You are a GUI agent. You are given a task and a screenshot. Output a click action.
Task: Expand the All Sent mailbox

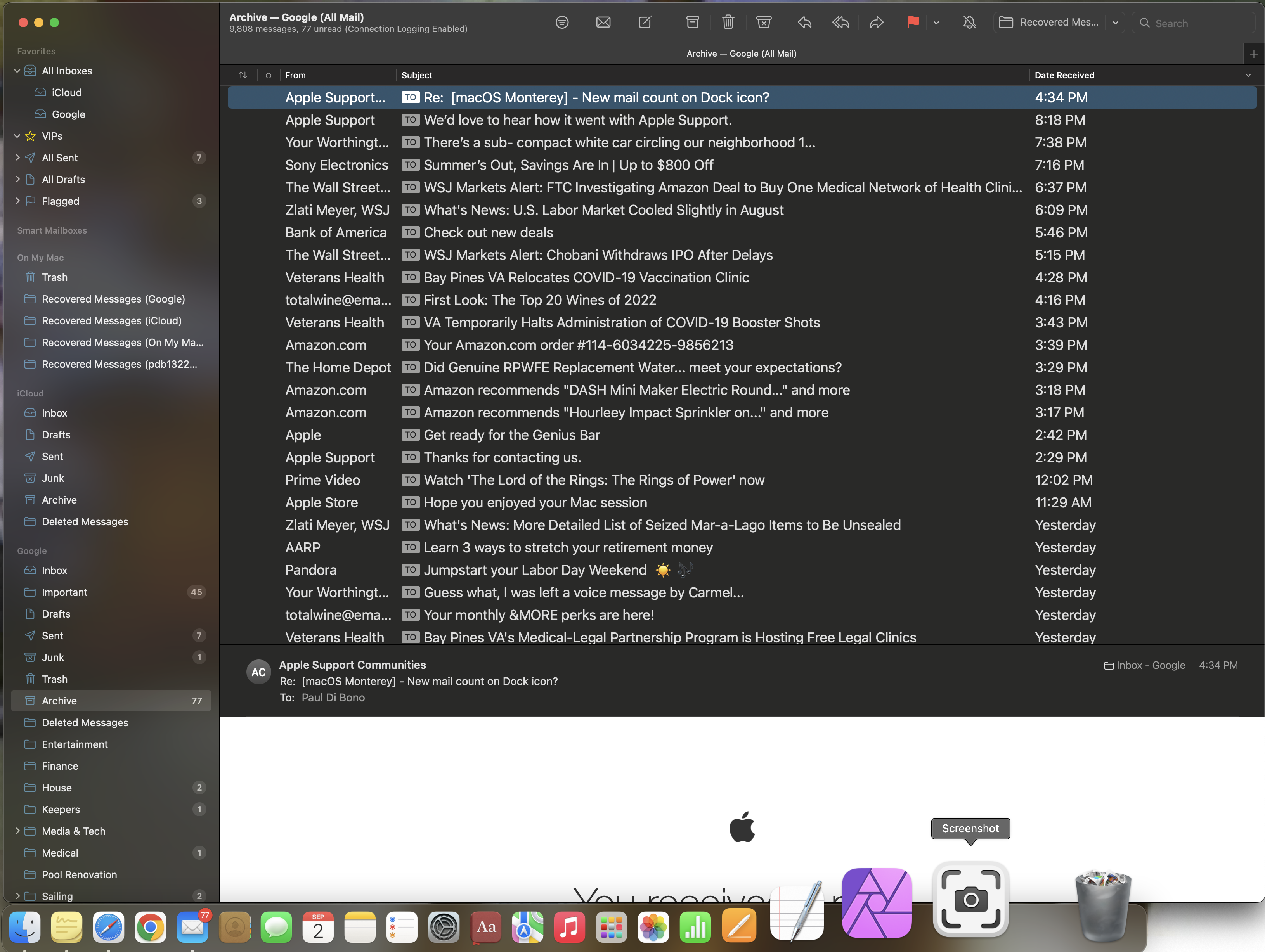point(17,157)
